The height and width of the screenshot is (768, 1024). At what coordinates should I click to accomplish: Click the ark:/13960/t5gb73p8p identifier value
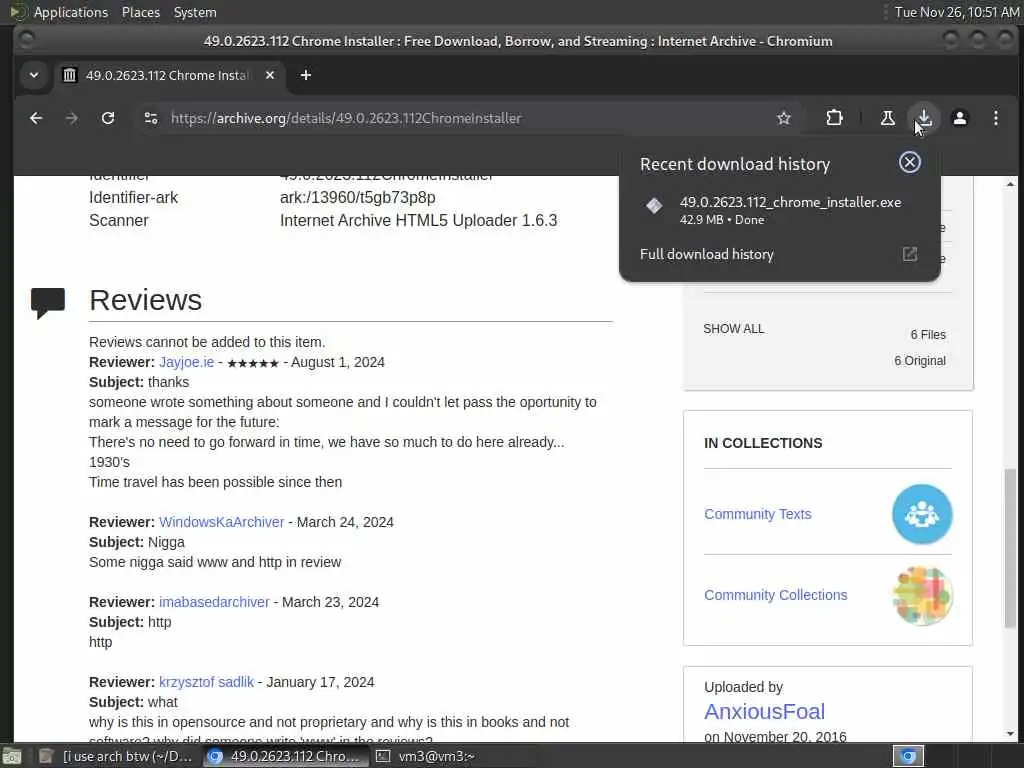click(x=357, y=197)
